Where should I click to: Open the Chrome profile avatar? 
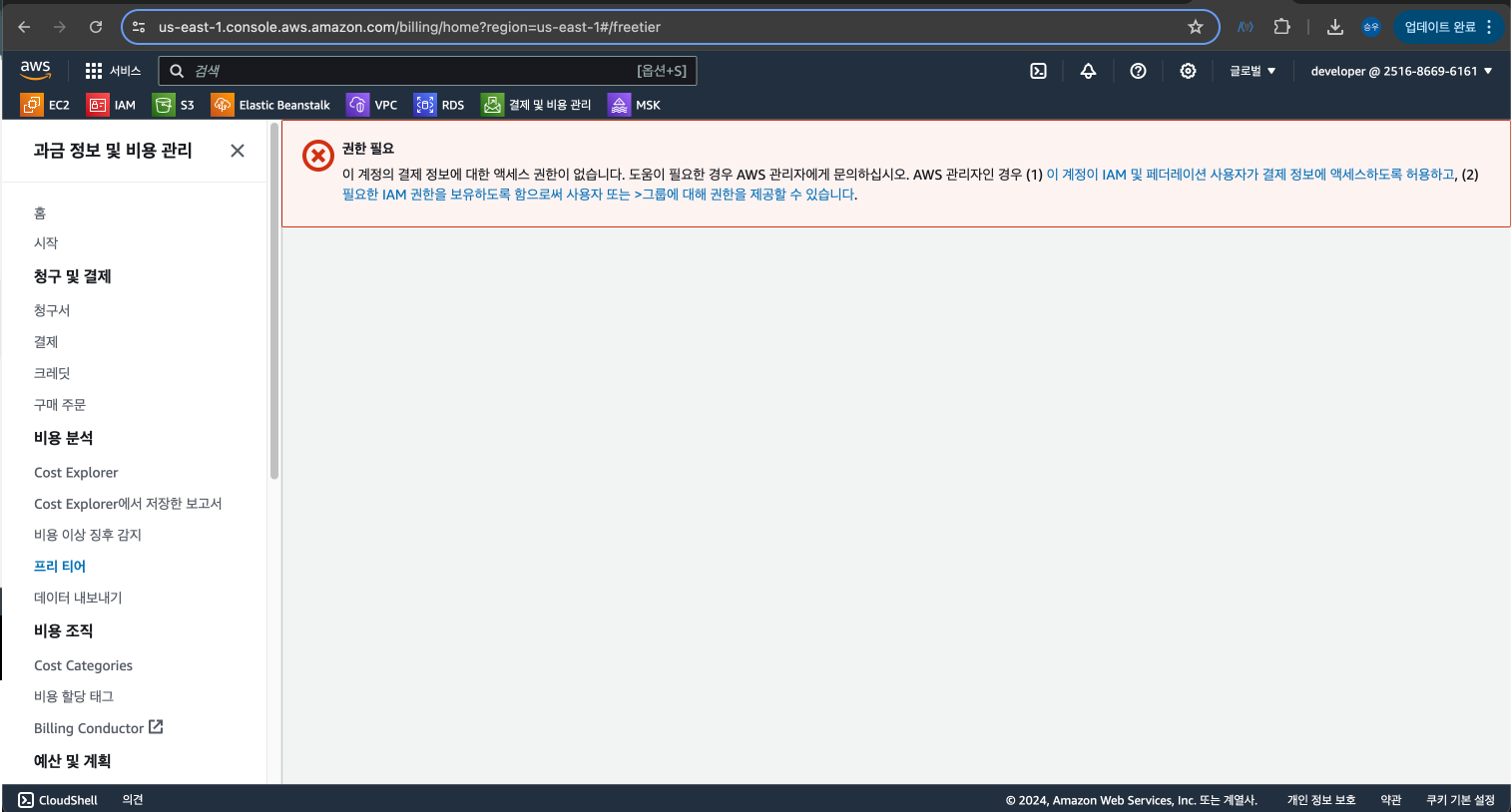pyautogui.click(x=1371, y=27)
